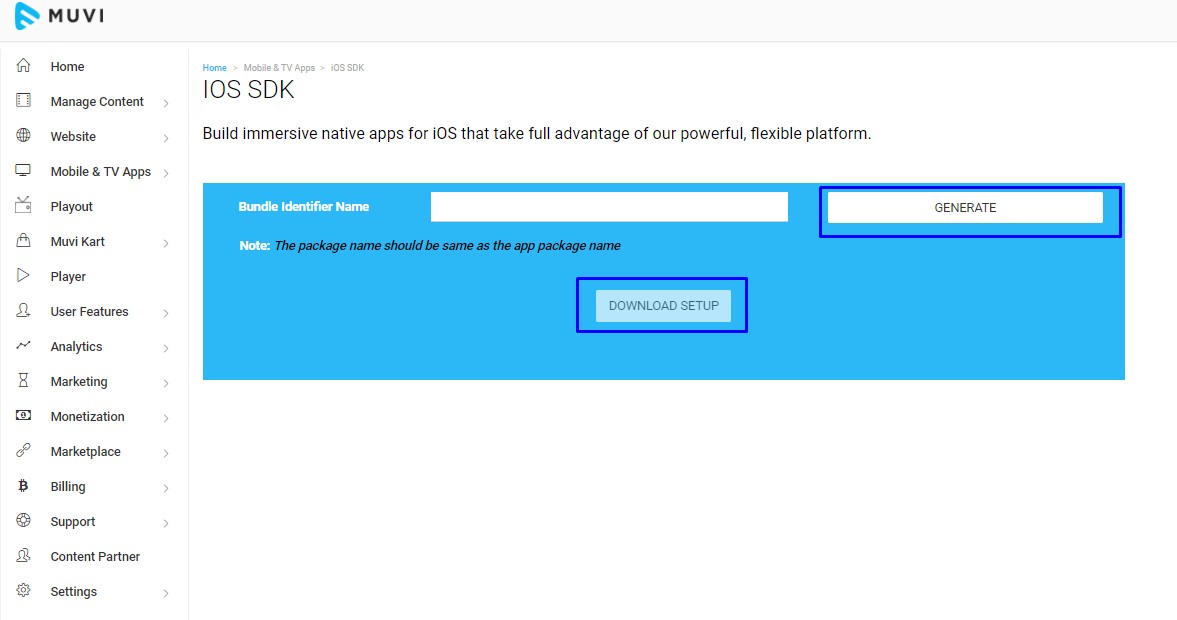Expand the Marketing chevron
This screenshot has width=1177, height=620.
[x=166, y=383]
